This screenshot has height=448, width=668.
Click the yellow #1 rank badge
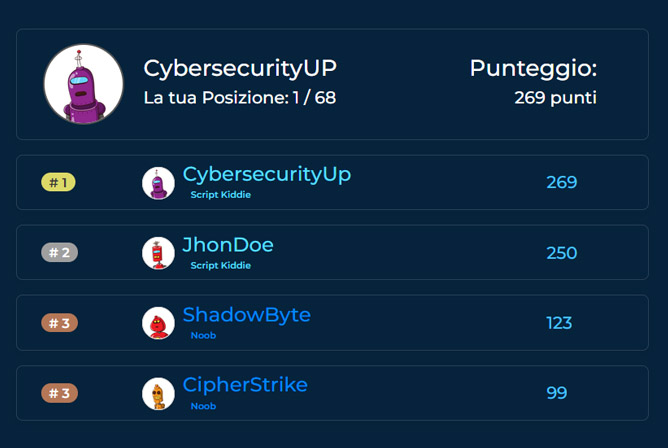tap(58, 182)
